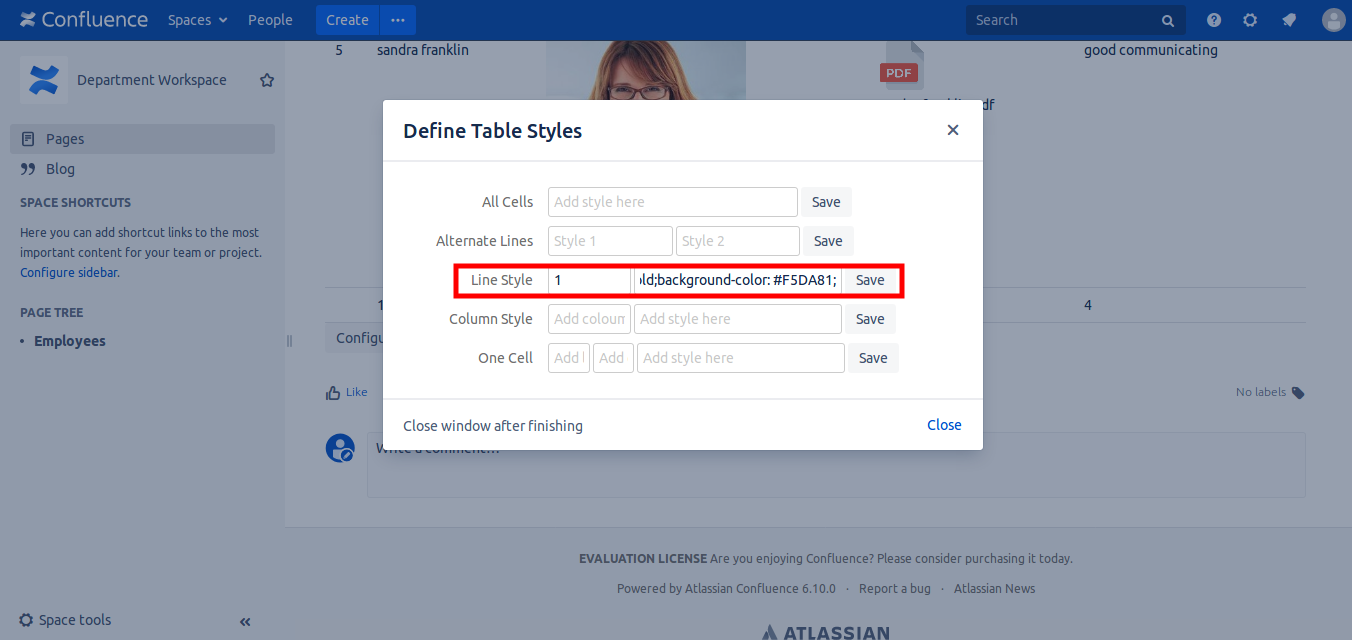Select Blog in the sidebar
Image resolution: width=1352 pixels, height=640 pixels.
(x=60, y=169)
